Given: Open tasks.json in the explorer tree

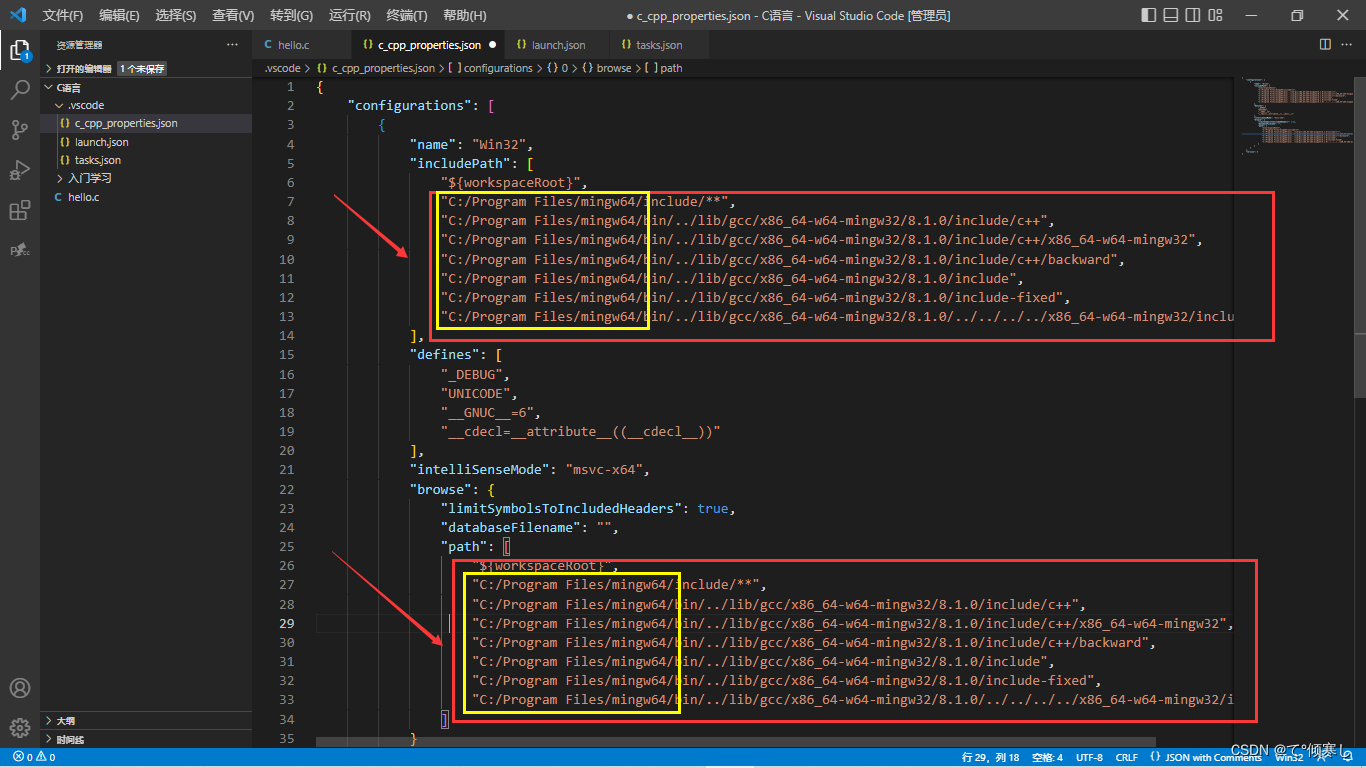Looking at the screenshot, I should click(x=146, y=160).
